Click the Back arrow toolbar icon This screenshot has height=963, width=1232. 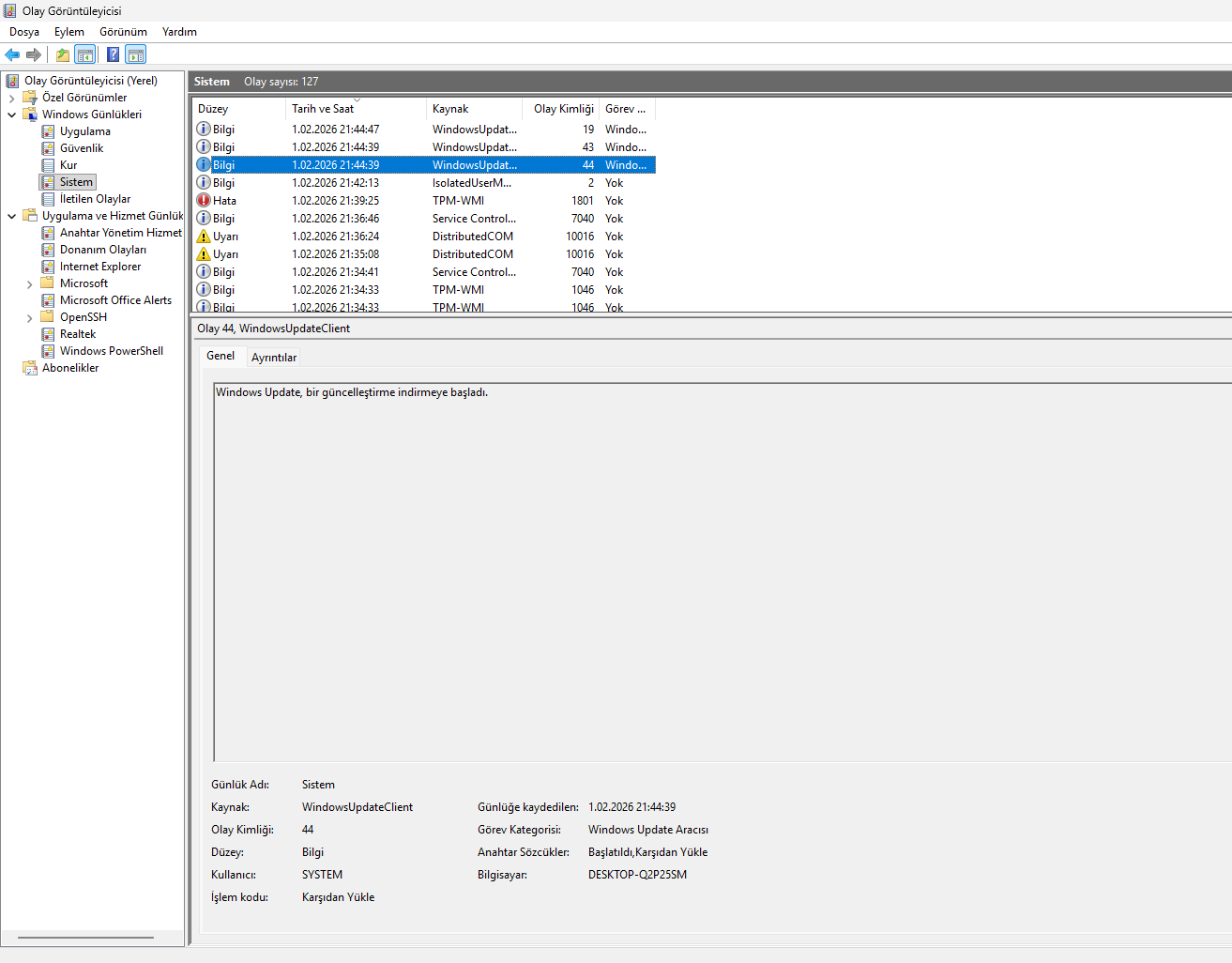[12, 54]
